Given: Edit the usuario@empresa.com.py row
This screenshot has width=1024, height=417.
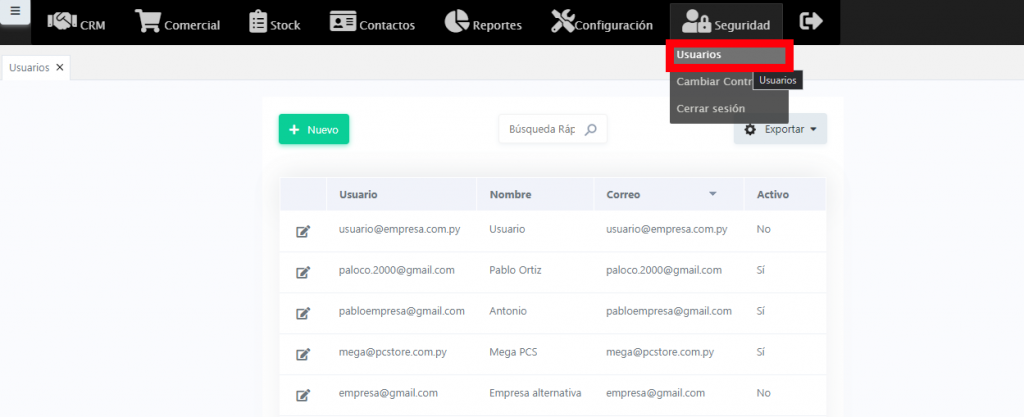Looking at the screenshot, I should [303, 231].
